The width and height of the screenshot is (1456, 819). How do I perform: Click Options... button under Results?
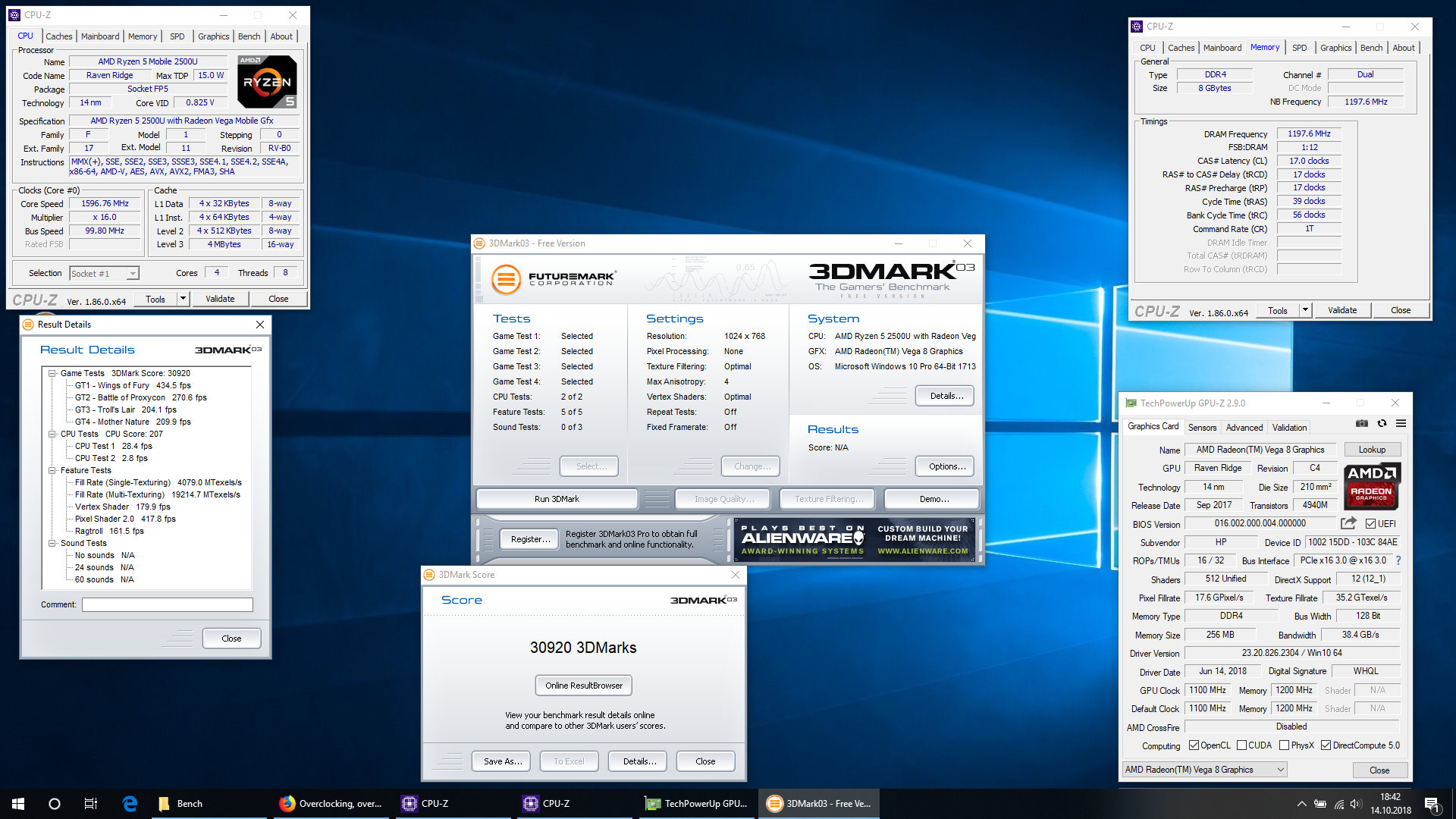[x=945, y=466]
